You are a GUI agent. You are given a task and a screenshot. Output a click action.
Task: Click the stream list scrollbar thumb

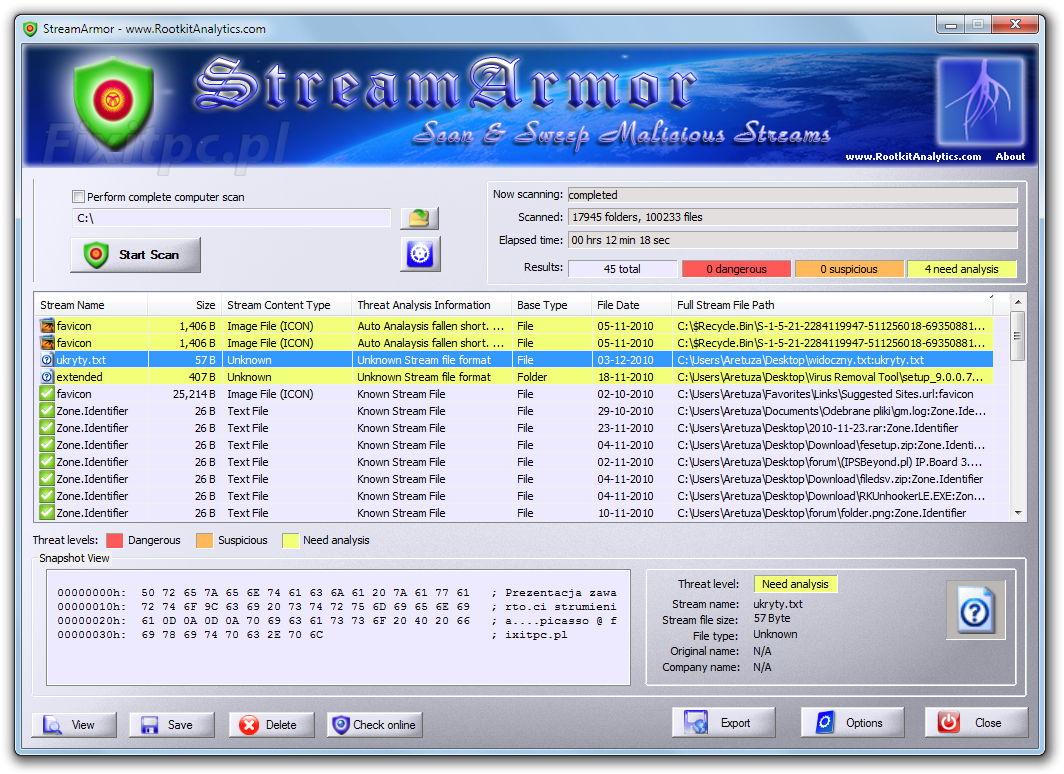tap(1017, 336)
